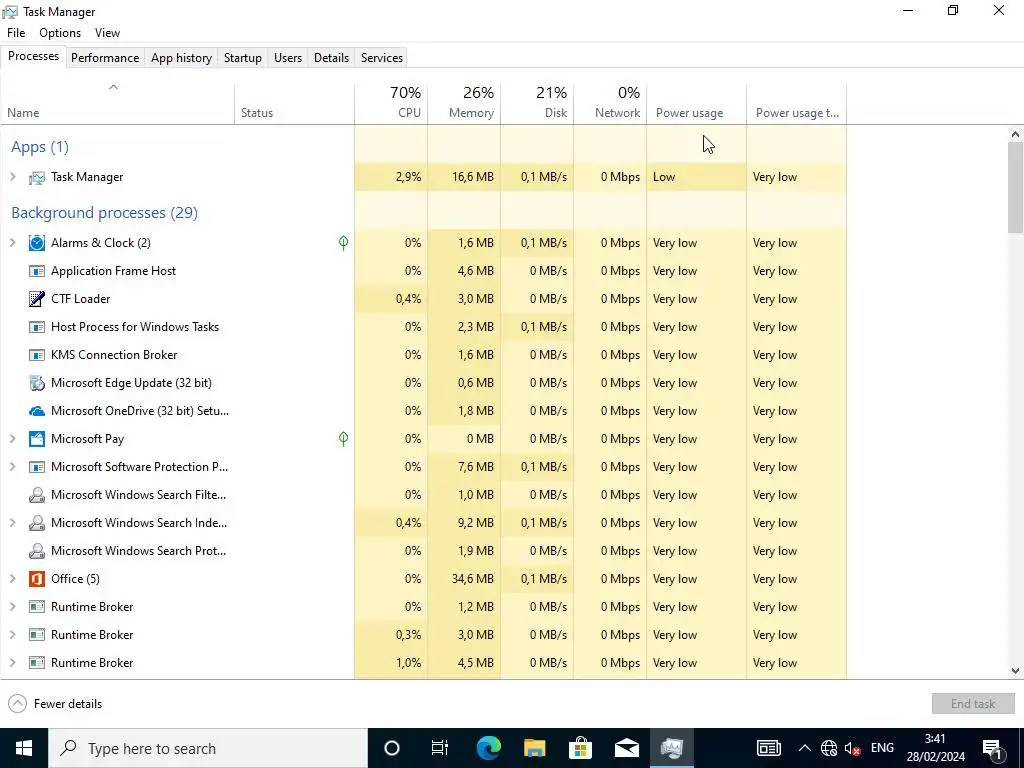The width and height of the screenshot is (1024, 768).
Task: Sort processes by Memory column
Action: [x=464, y=103]
